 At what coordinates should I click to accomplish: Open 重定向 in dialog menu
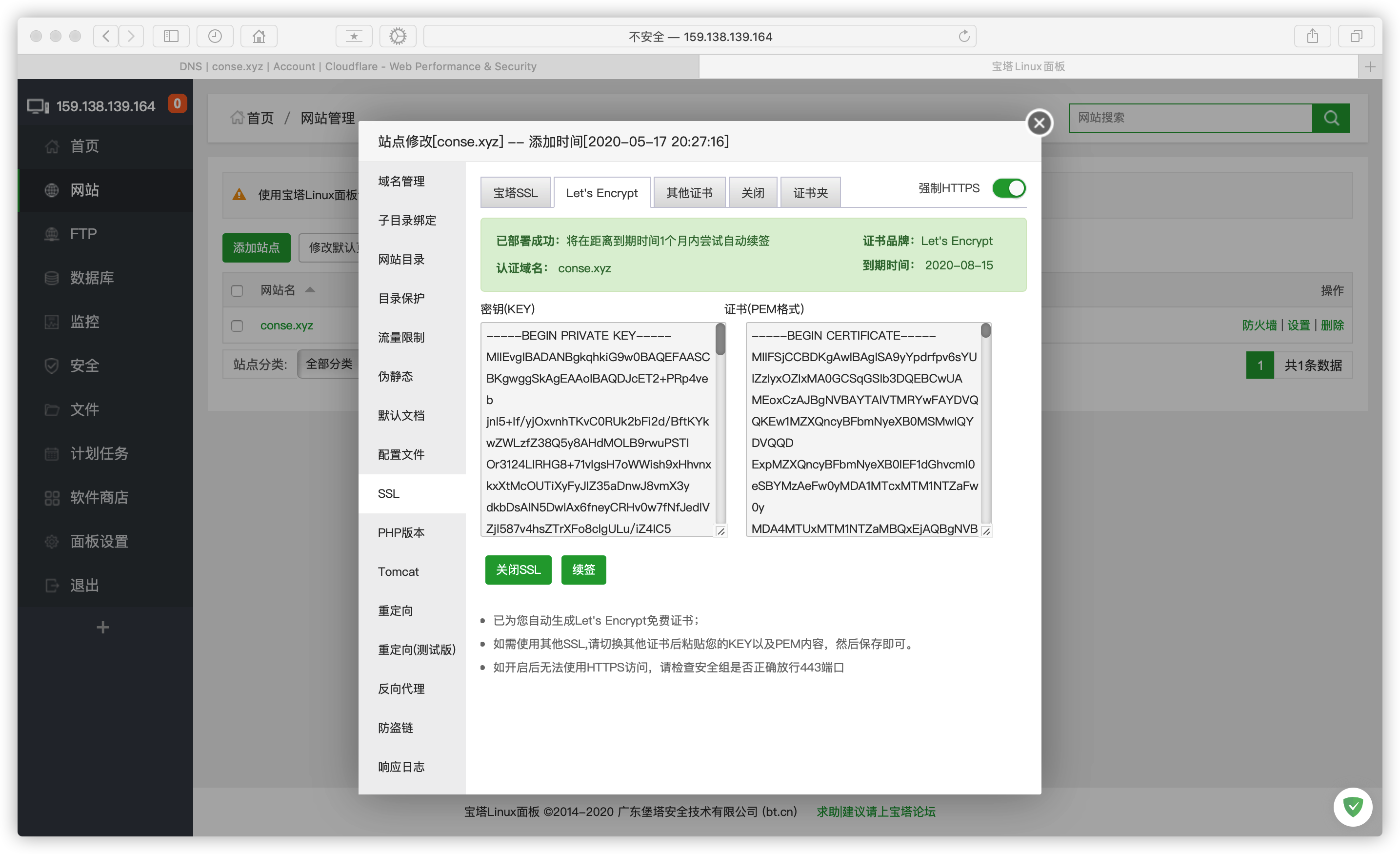pyautogui.click(x=412, y=610)
